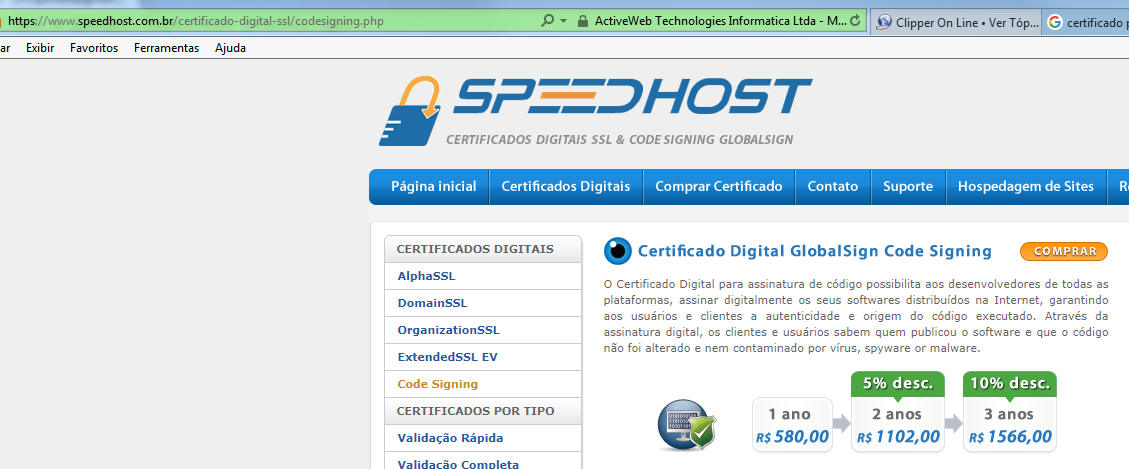Image resolution: width=1129 pixels, height=469 pixels.
Task: Go to Página inicial in the navigation bar
Action: [433, 186]
